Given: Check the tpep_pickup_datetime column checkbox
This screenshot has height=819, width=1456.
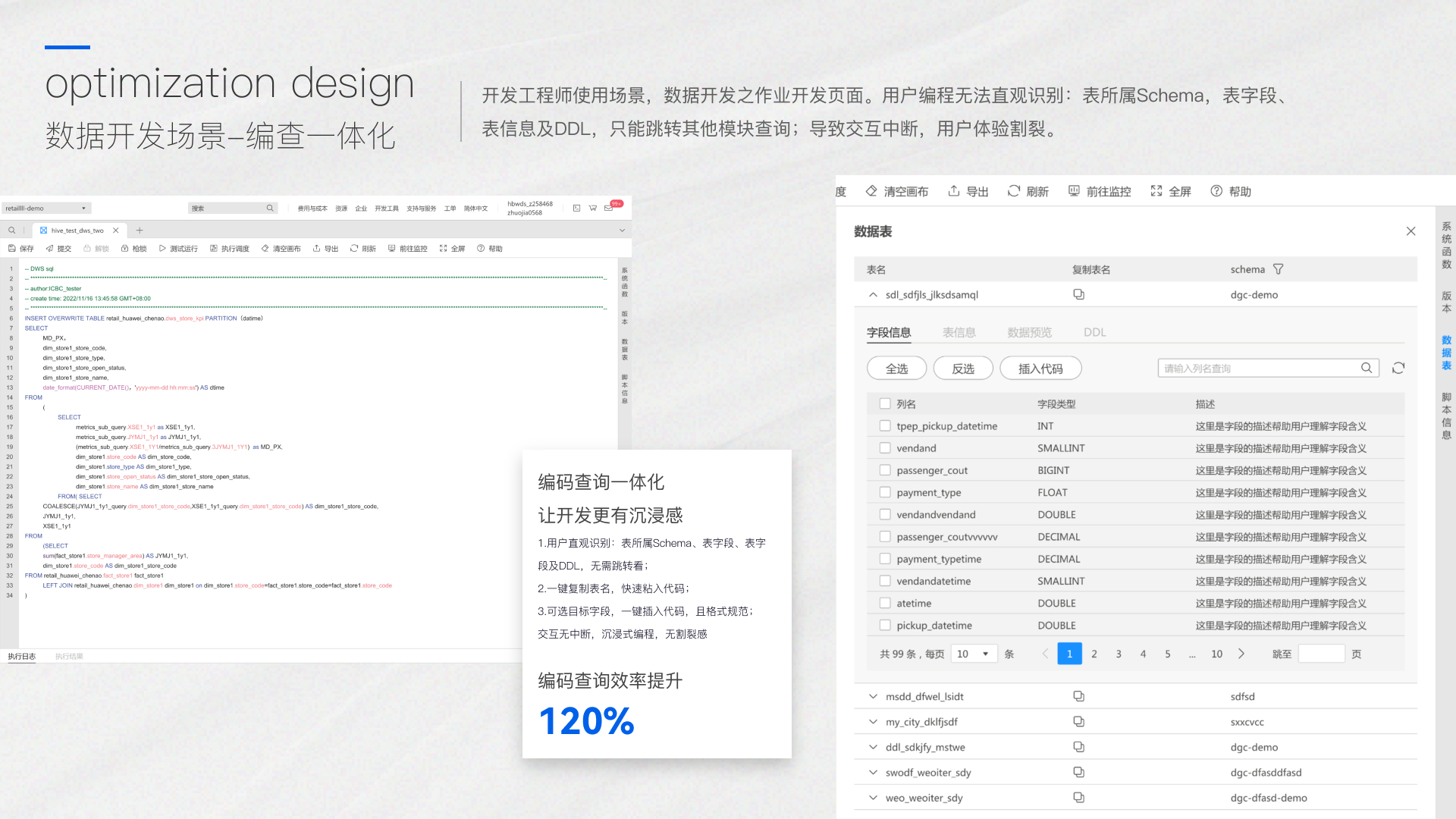Looking at the screenshot, I should (885, 426).
